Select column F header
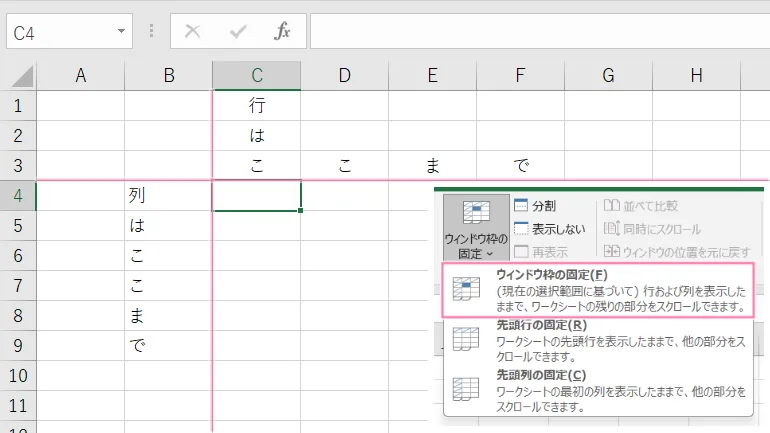 pyautogui.click(x=520, y=76)
